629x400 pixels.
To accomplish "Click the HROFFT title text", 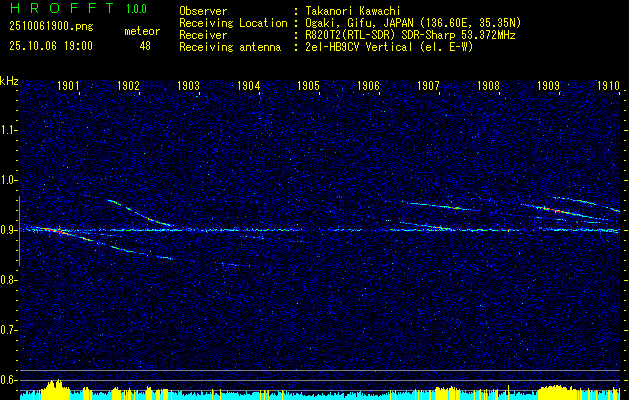I will pyautogui.click(x=62, y=8).
